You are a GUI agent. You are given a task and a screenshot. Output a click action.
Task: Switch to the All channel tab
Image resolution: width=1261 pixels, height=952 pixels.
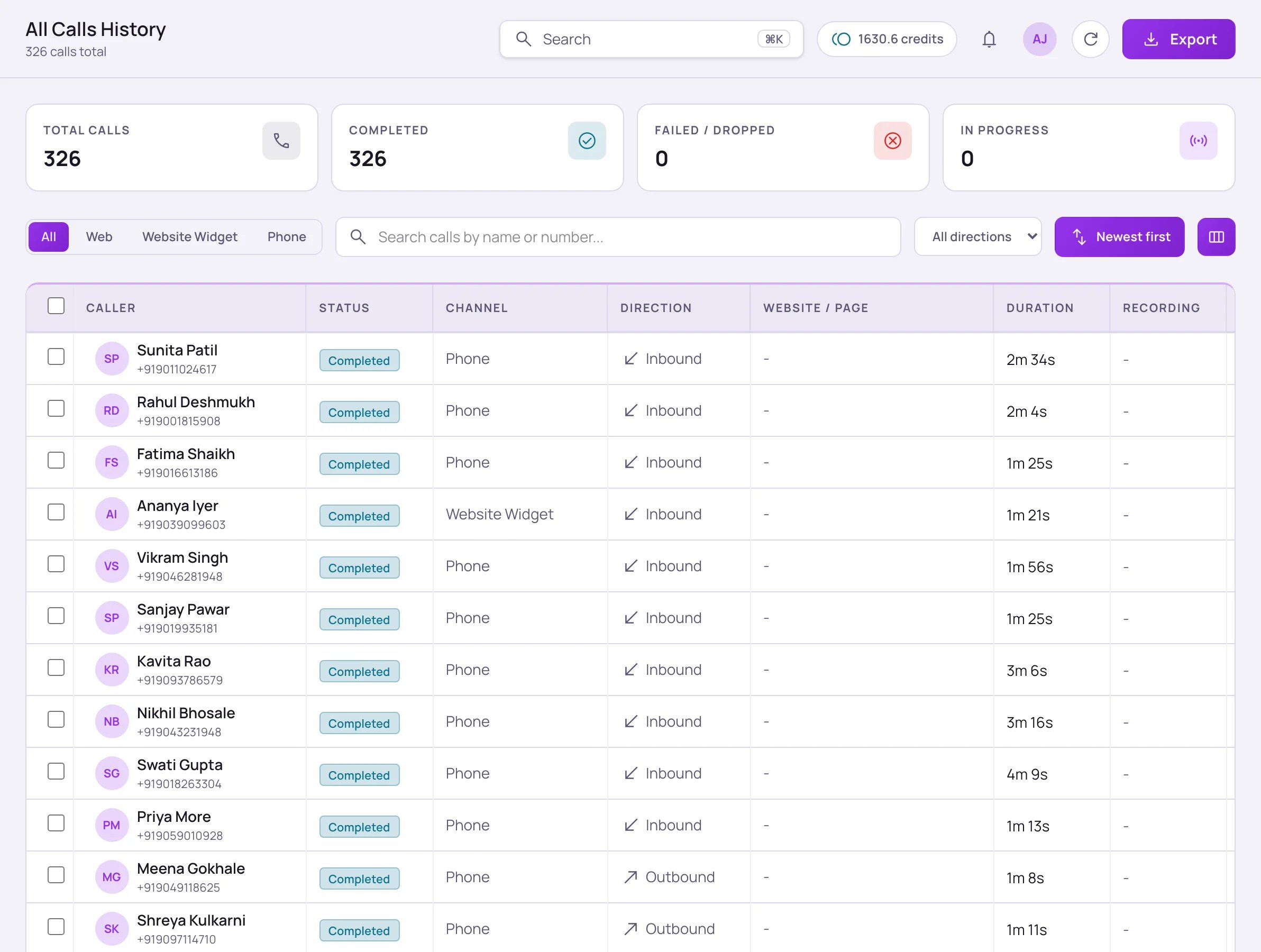click(x=49, y=237)
